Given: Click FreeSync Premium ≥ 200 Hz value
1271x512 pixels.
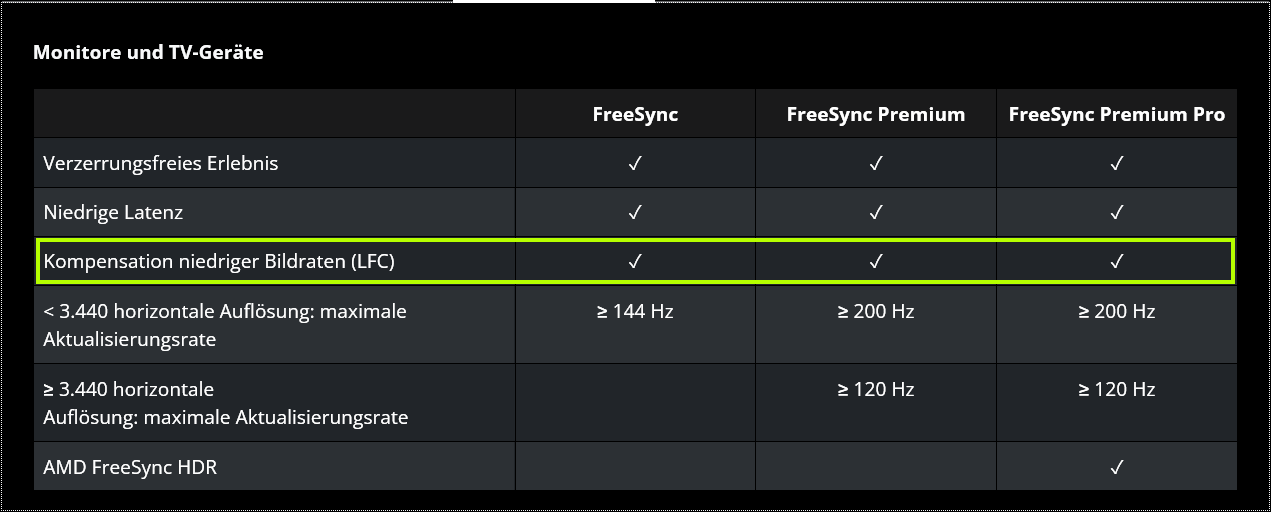Looking at the screenshot, I should tap(876, 311).
